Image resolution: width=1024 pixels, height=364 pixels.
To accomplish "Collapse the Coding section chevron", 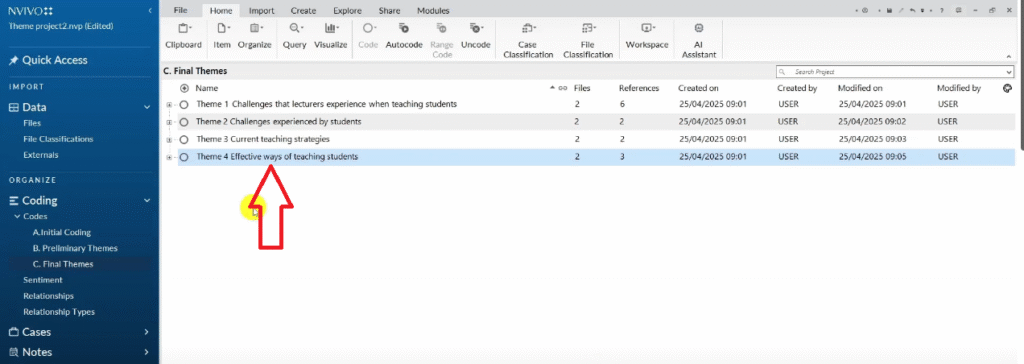I will point(147,201).
